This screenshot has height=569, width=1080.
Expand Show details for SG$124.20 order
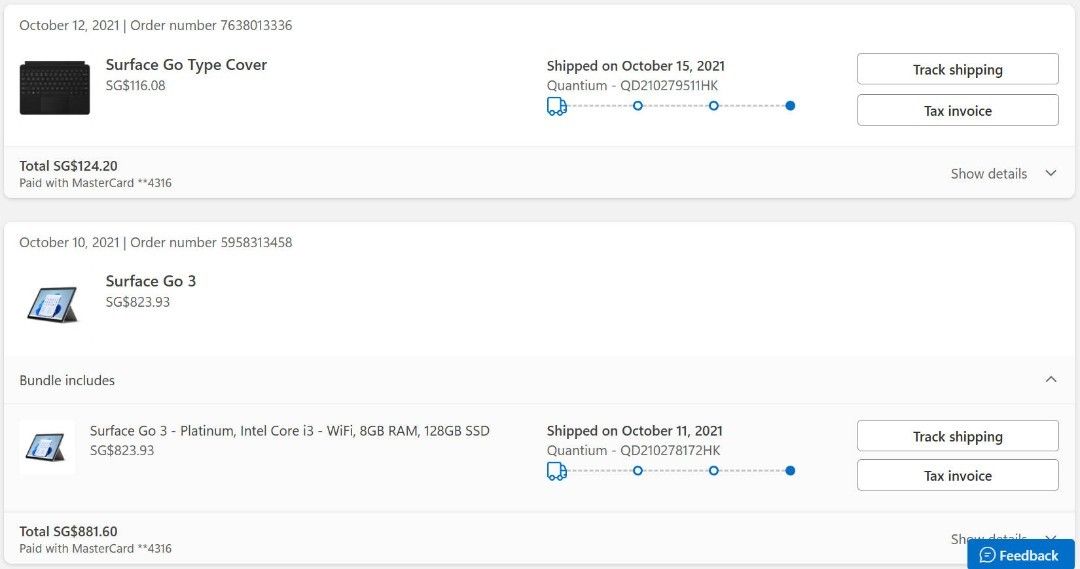click(988, 174)
